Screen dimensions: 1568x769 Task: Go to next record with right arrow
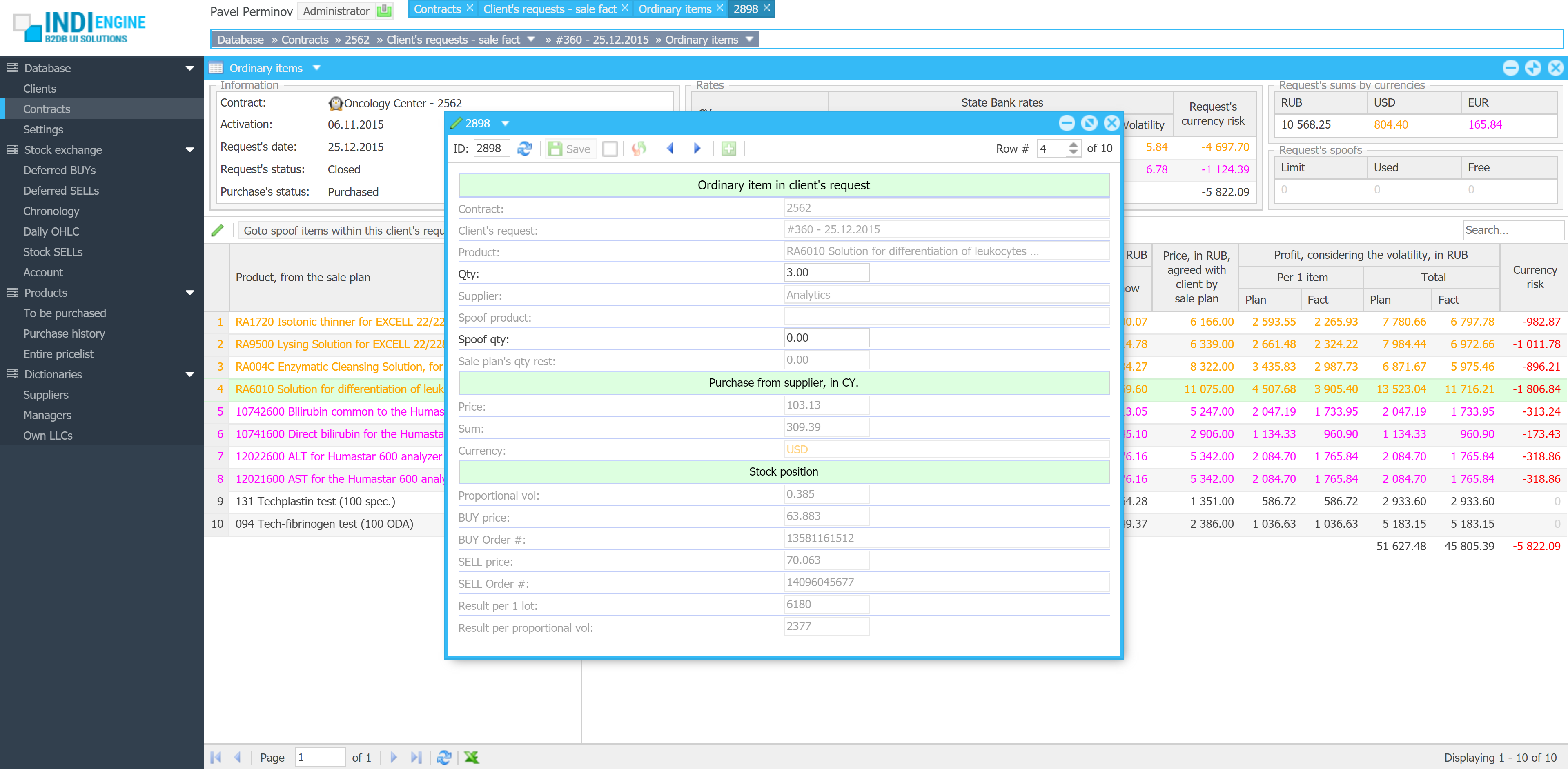pos(697,149)
